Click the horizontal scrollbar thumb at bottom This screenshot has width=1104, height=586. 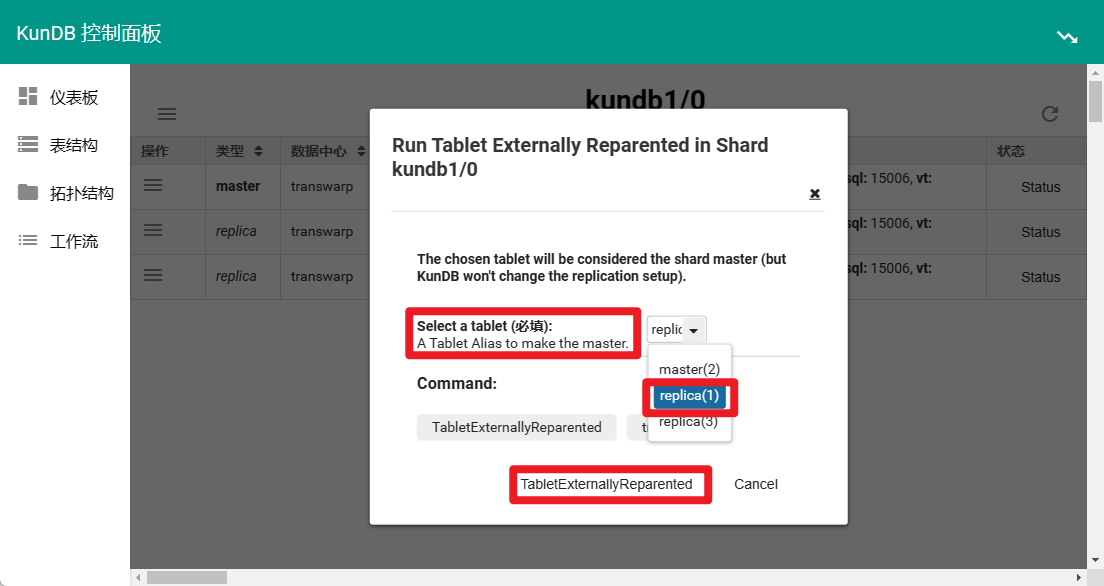click(x=186, y=577)
